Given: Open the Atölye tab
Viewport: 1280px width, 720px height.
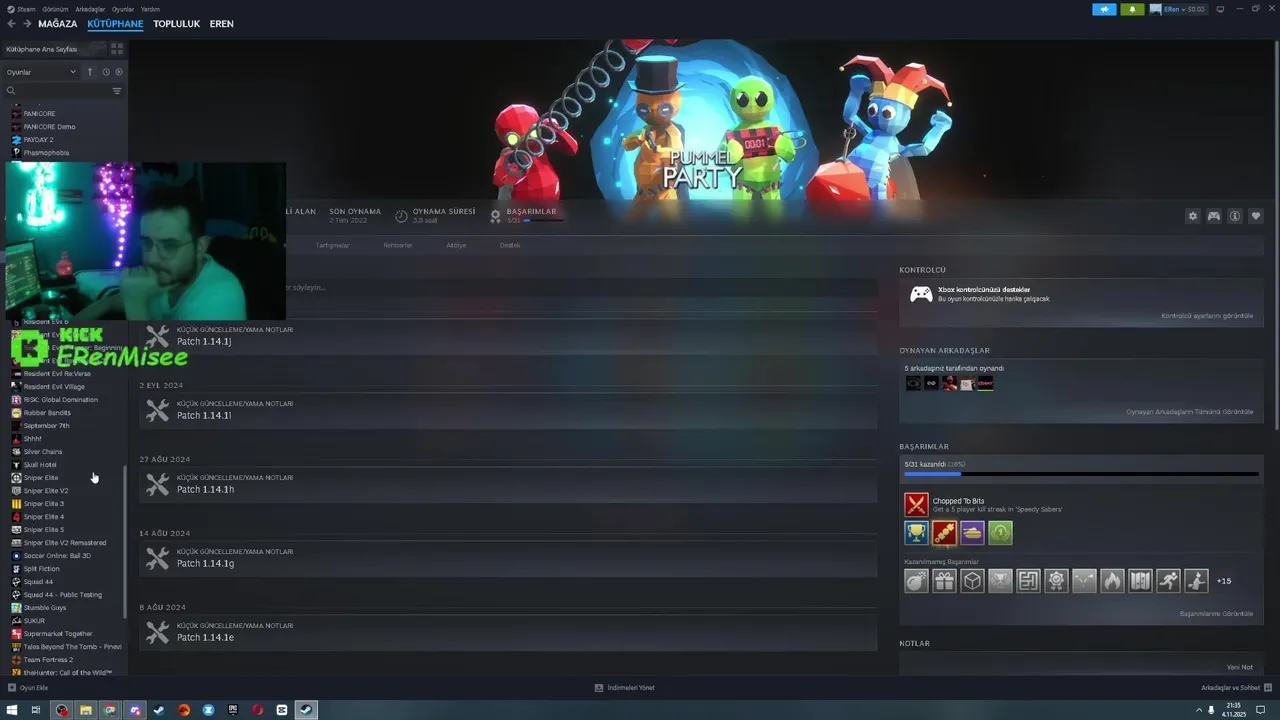Looking at the screenshot, I should 456,245.
